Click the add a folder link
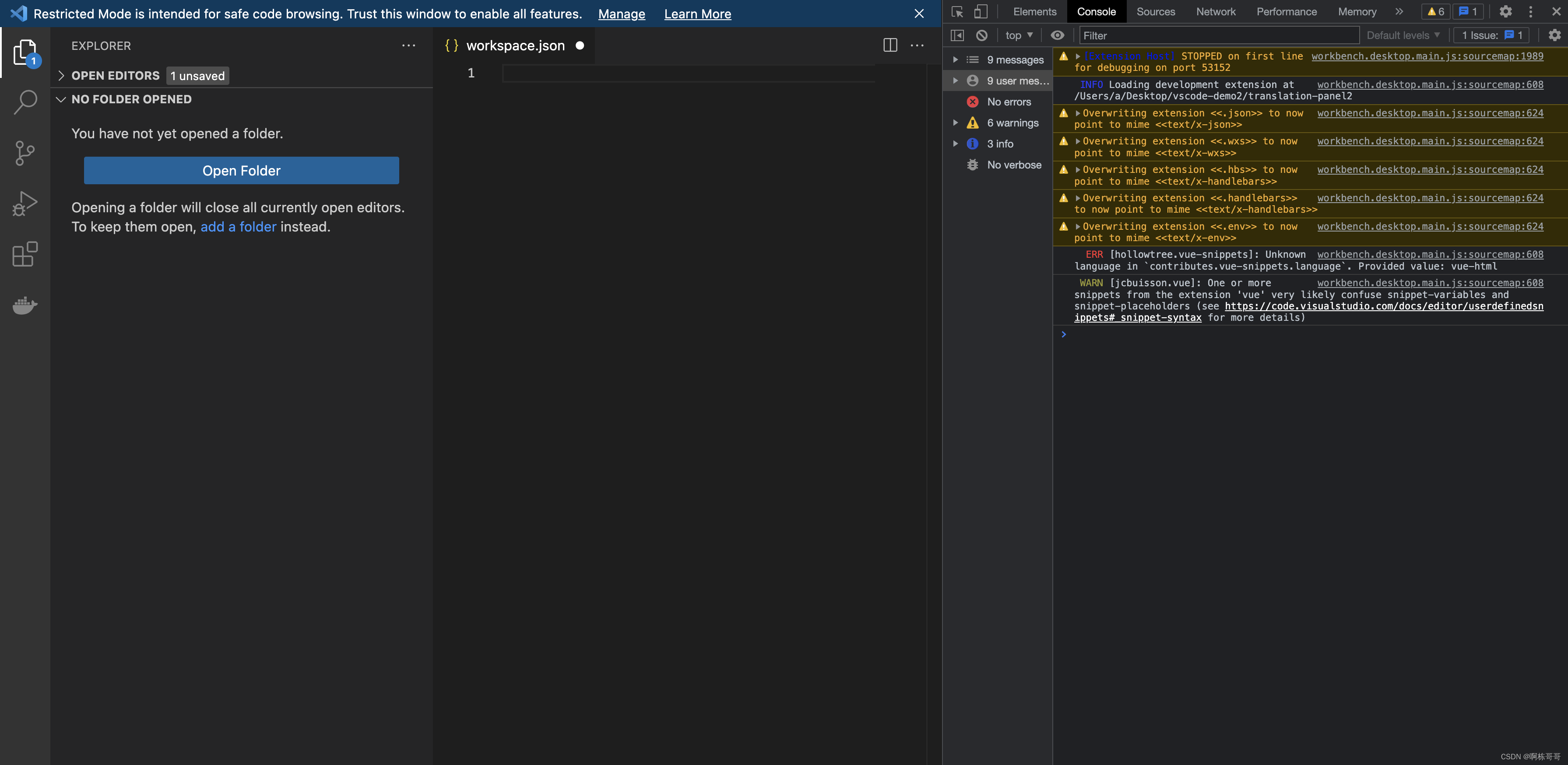The height and width of the screenshot is (765, 1568). coord(238,226)
